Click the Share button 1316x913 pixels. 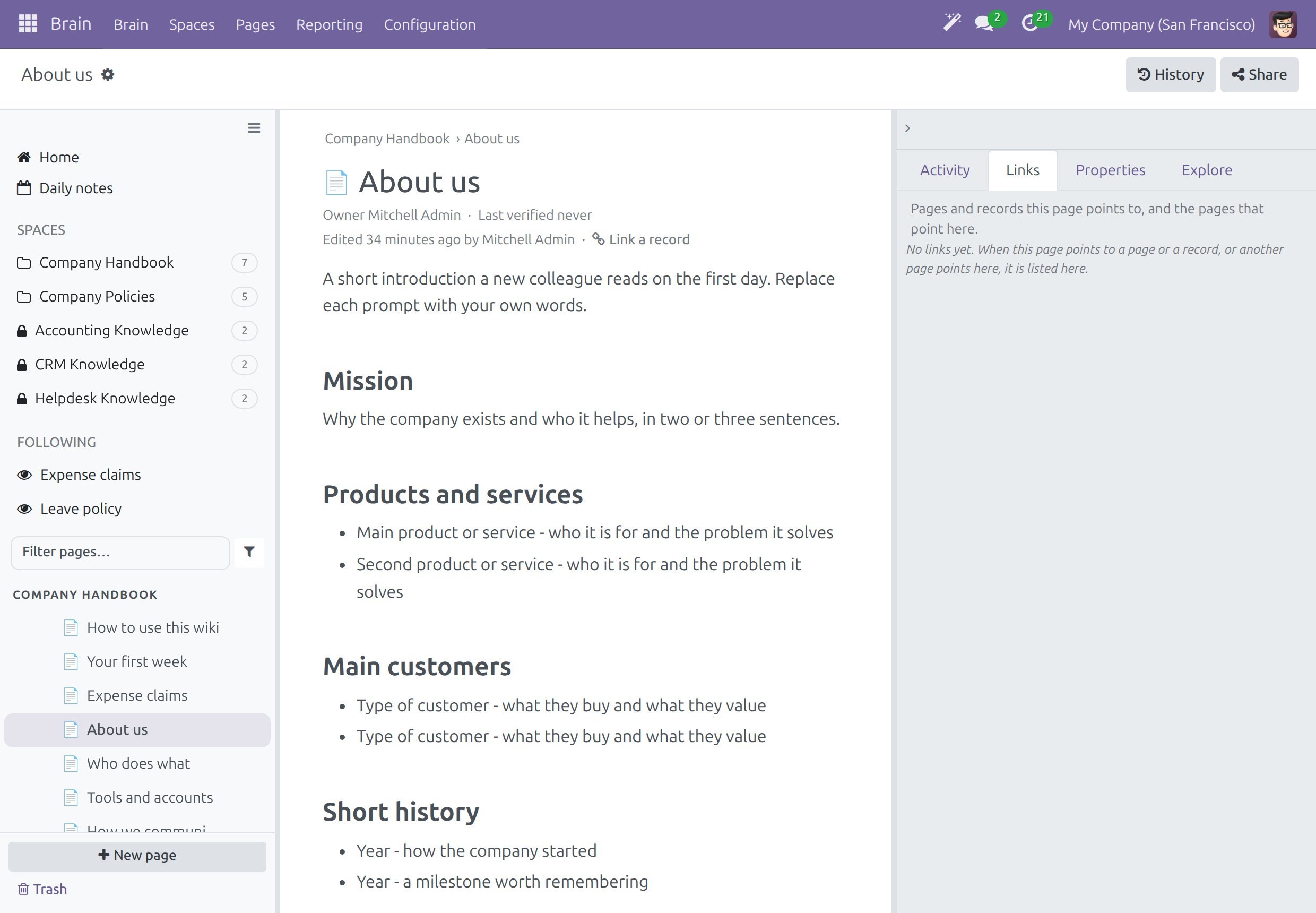[x=1259, y=74]
